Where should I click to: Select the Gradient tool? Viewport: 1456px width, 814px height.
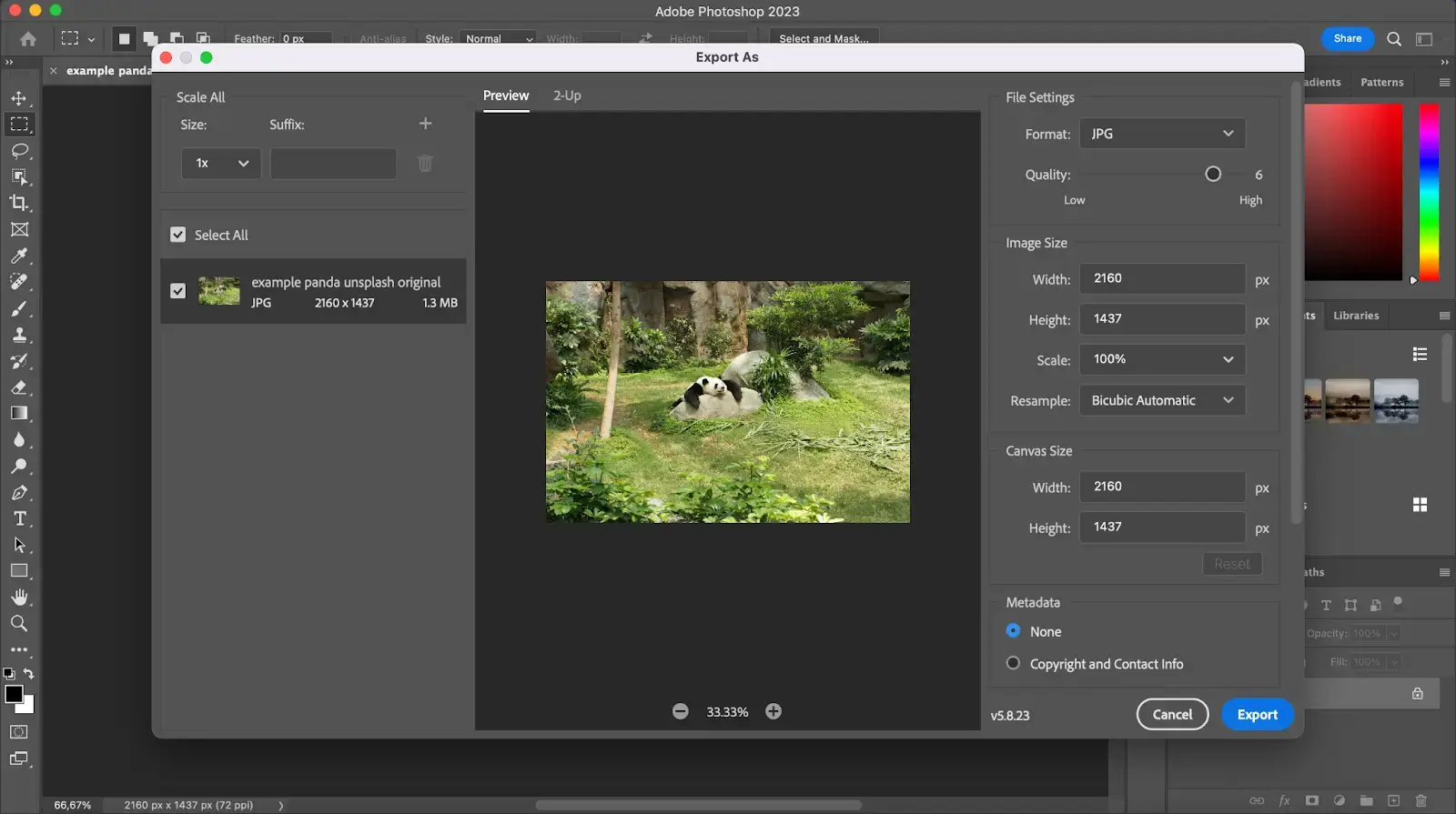point(19,413)
